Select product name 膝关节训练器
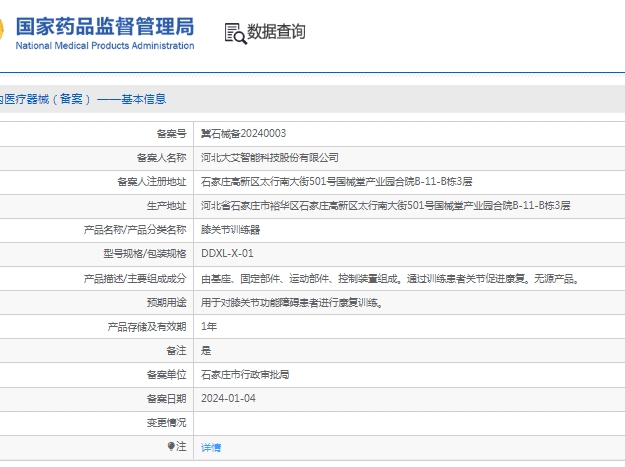This screenshot has height=467, width=625. point(230,230)
